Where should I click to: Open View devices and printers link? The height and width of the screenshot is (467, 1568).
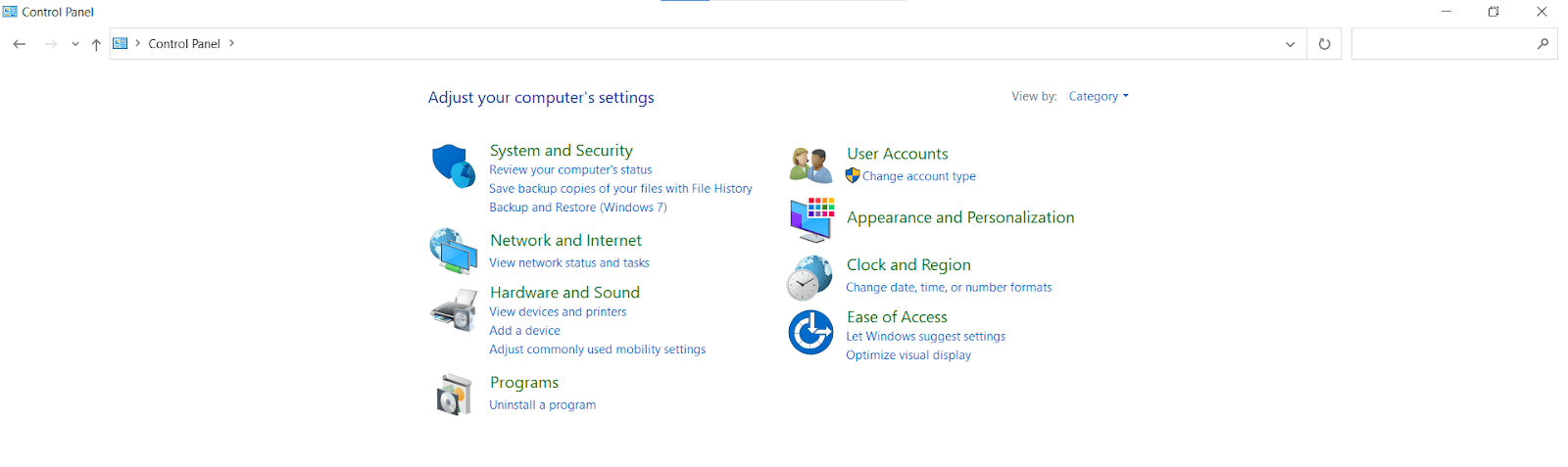558,312
